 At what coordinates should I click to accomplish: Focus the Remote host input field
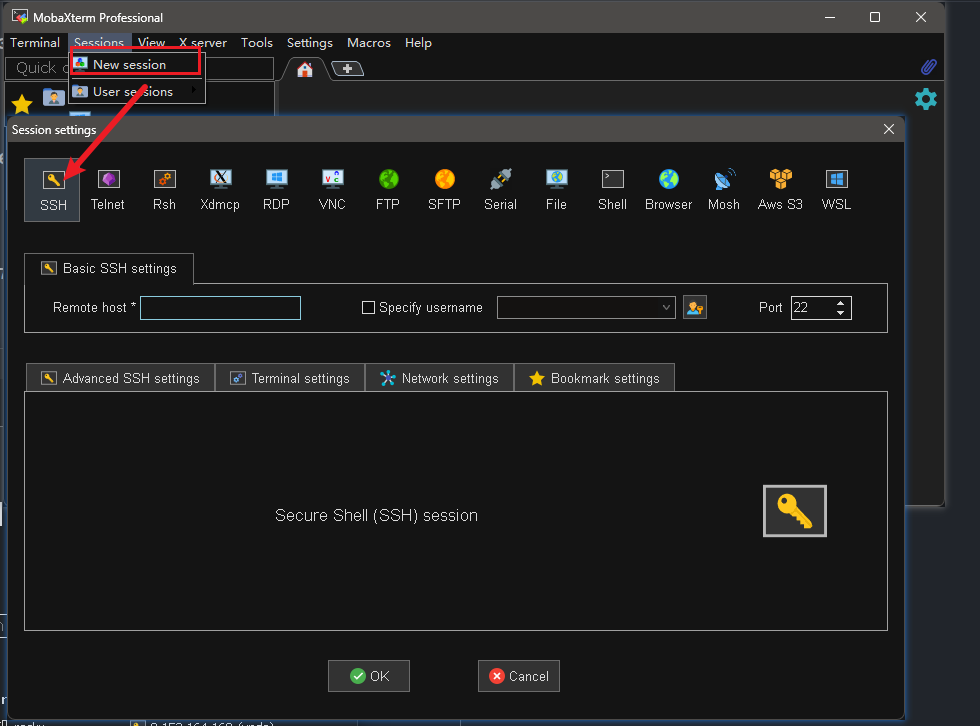[x=221, y=308]
